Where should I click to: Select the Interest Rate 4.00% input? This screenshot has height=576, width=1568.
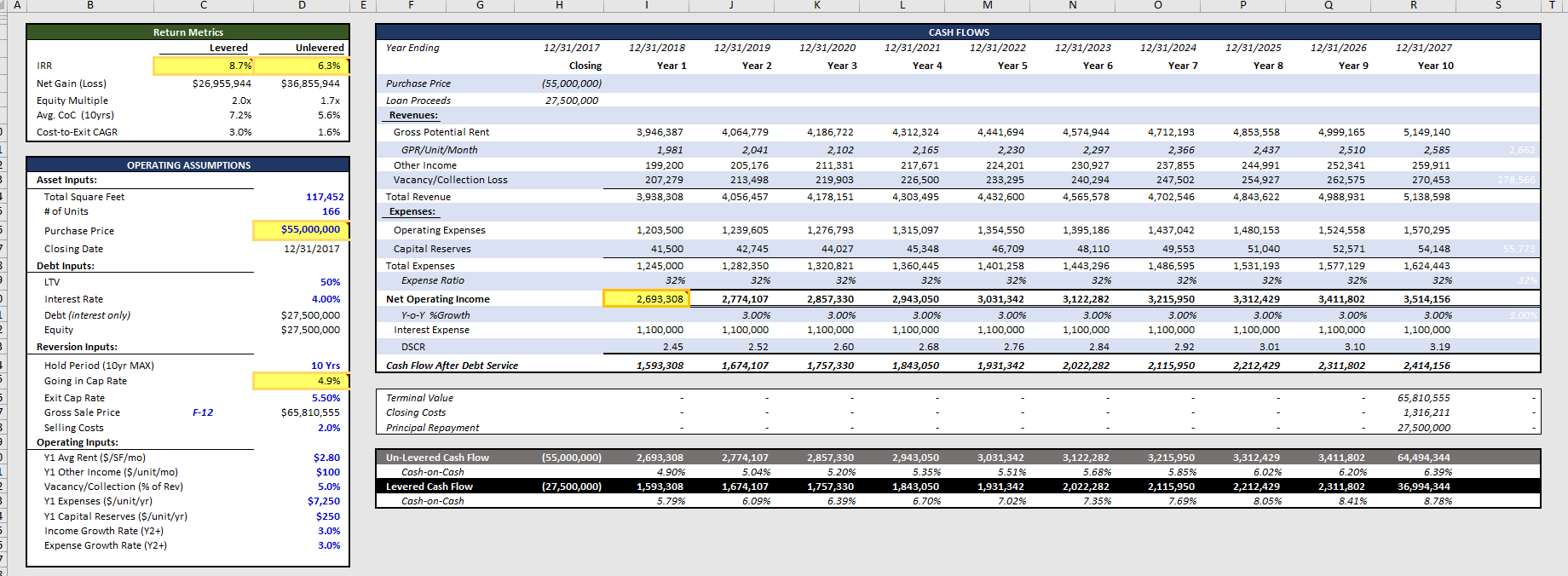(x=326, y=299)
